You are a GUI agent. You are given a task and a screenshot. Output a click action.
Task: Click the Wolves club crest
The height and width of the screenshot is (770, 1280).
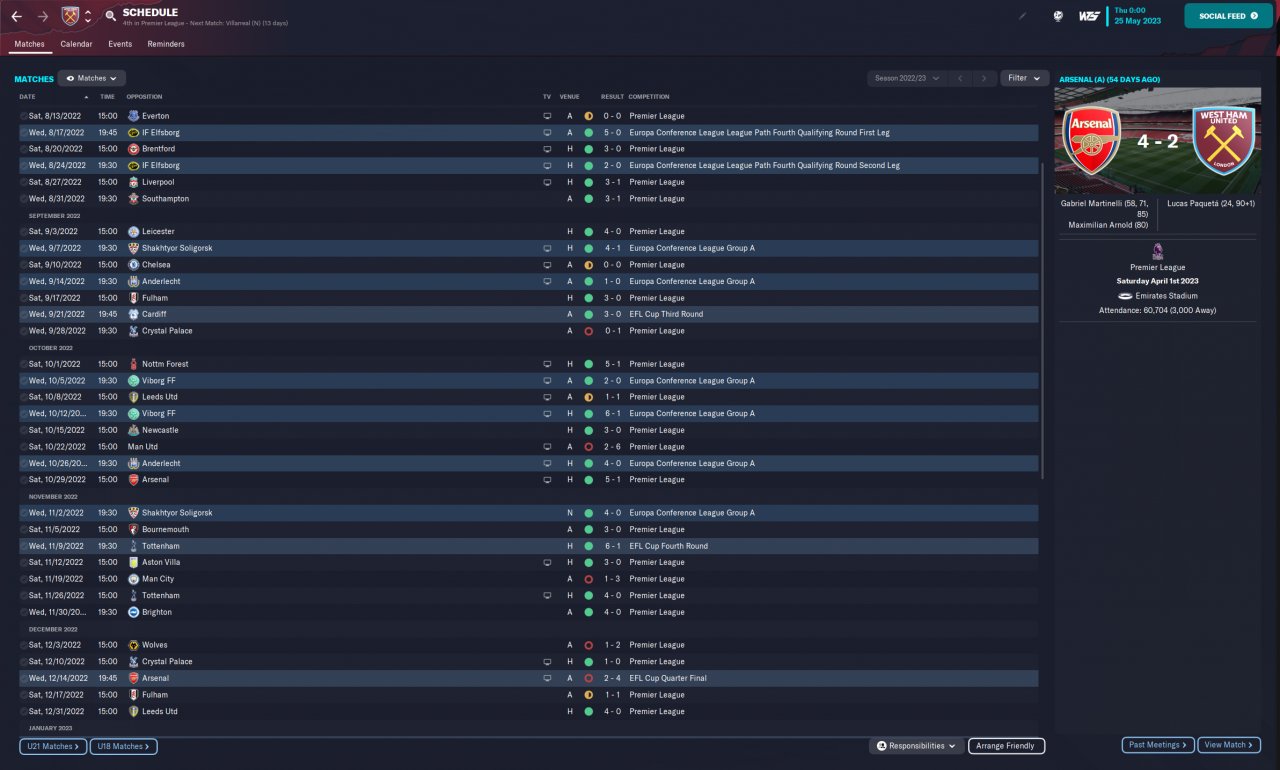tap(133, 645)
